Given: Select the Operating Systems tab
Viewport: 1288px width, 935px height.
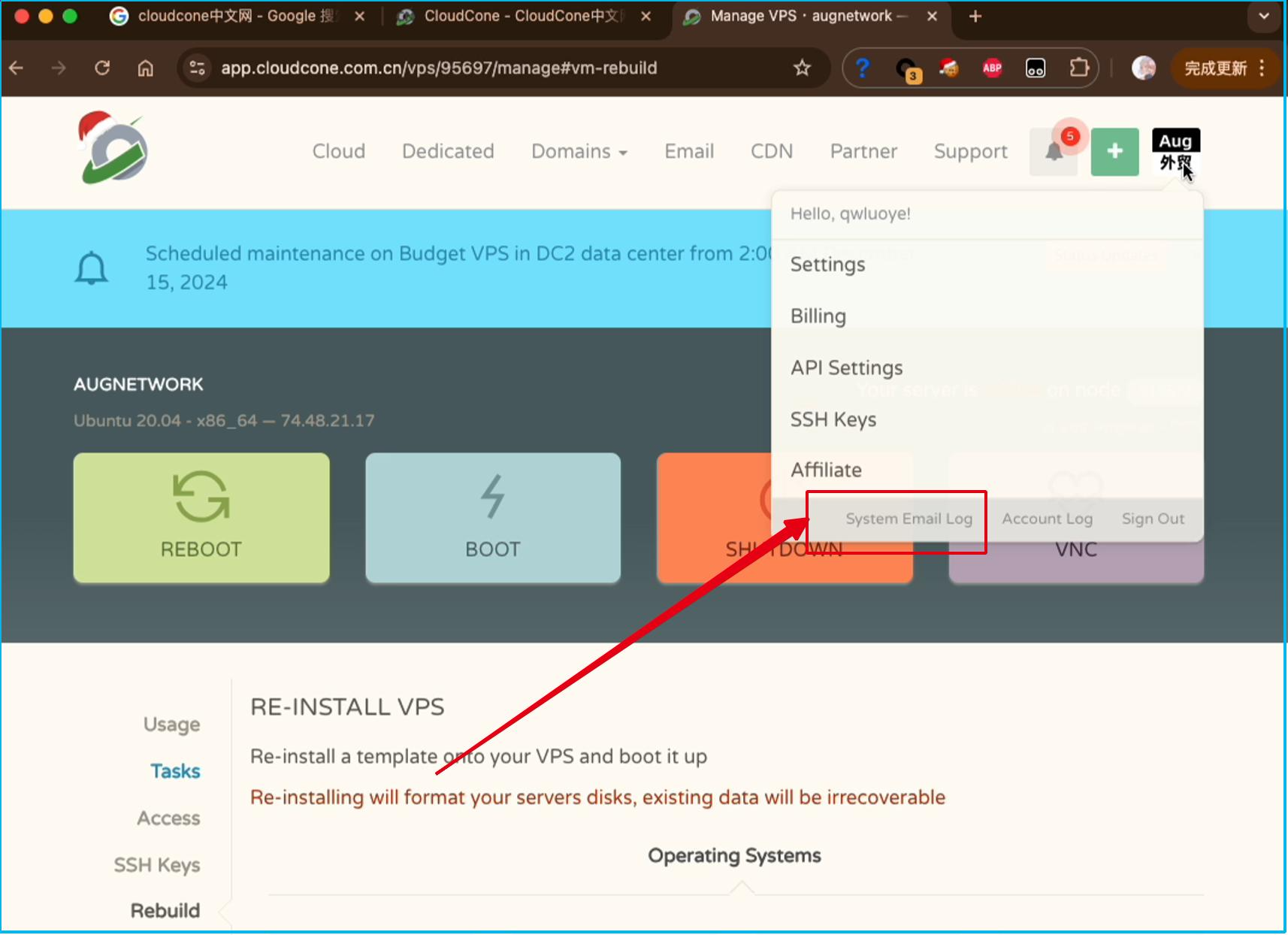Looking at the screenshot, I should click(735, 855).
